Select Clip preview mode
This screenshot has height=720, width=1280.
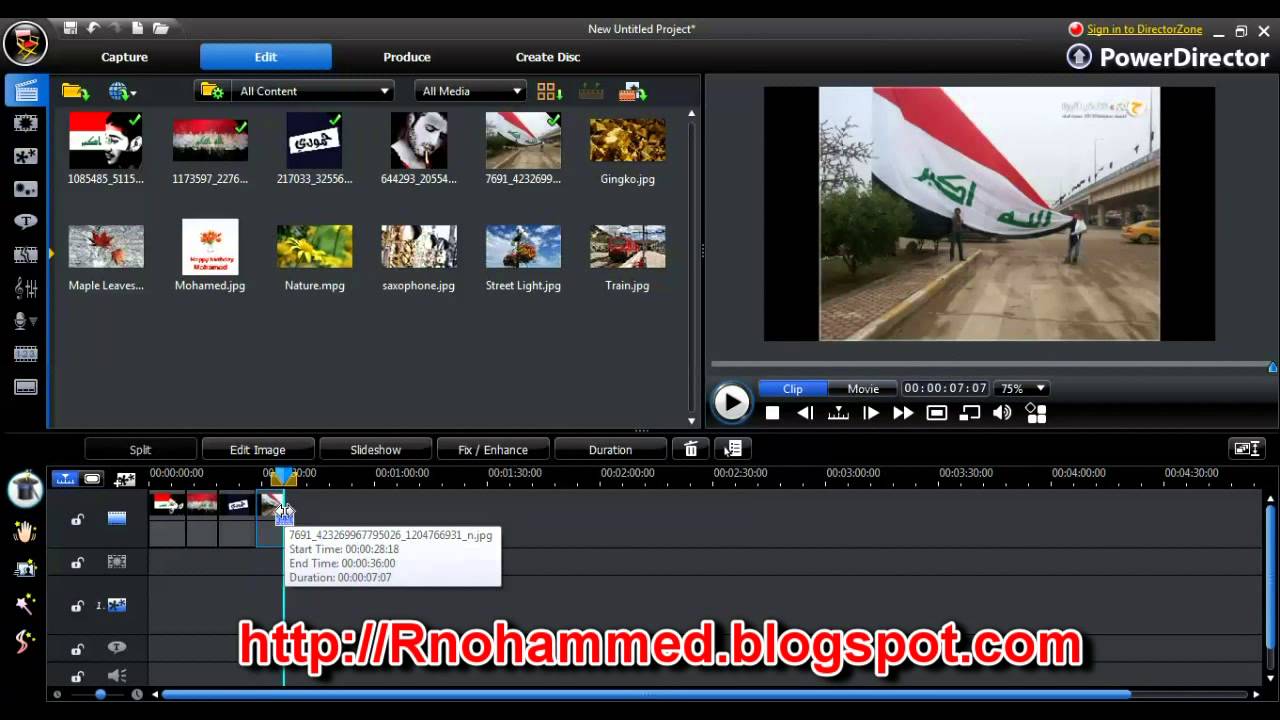[793, 389]
